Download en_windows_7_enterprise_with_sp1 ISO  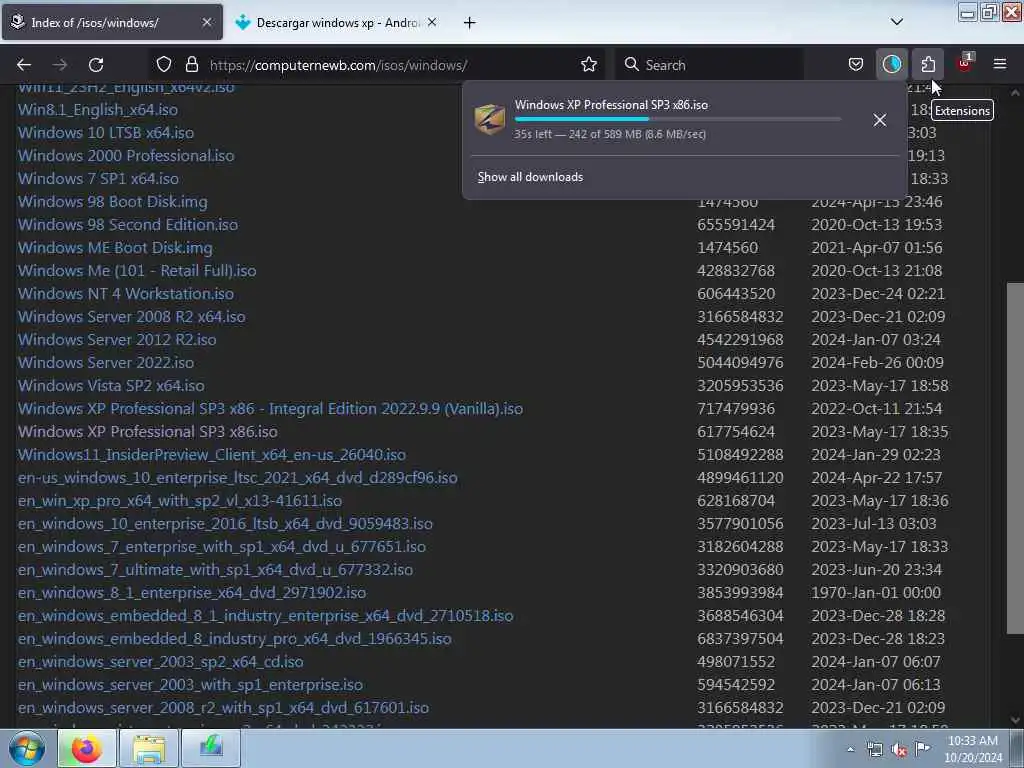221,547
